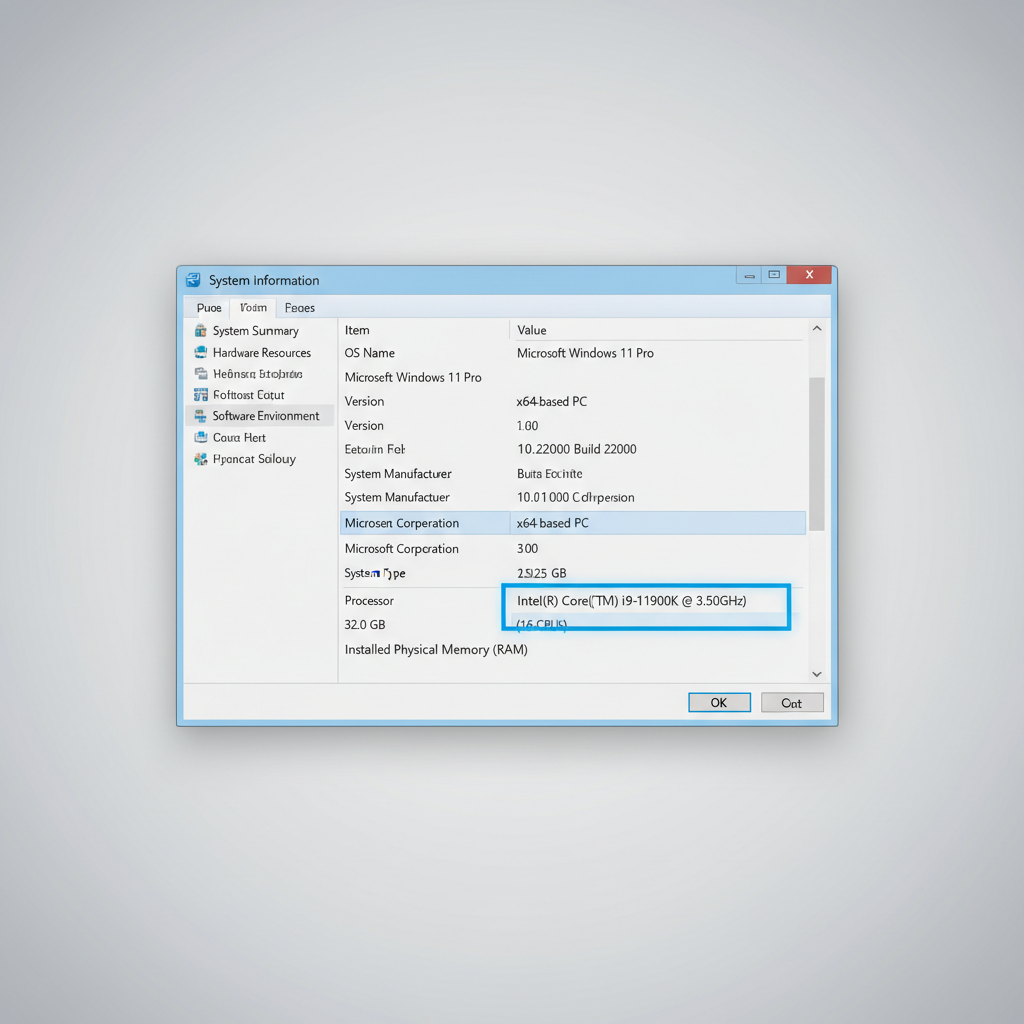Image resolution: width=1024 pixels, height=1024 pixels.
Task: Click the scrollbar up arrow
Action: (x=816, y=328)
